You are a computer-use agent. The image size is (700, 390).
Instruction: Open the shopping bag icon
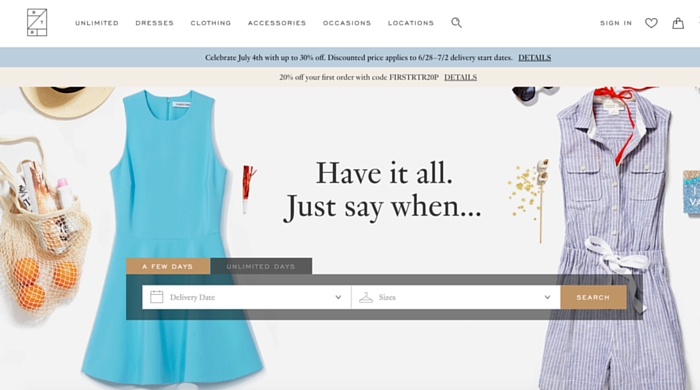(678, 23)
